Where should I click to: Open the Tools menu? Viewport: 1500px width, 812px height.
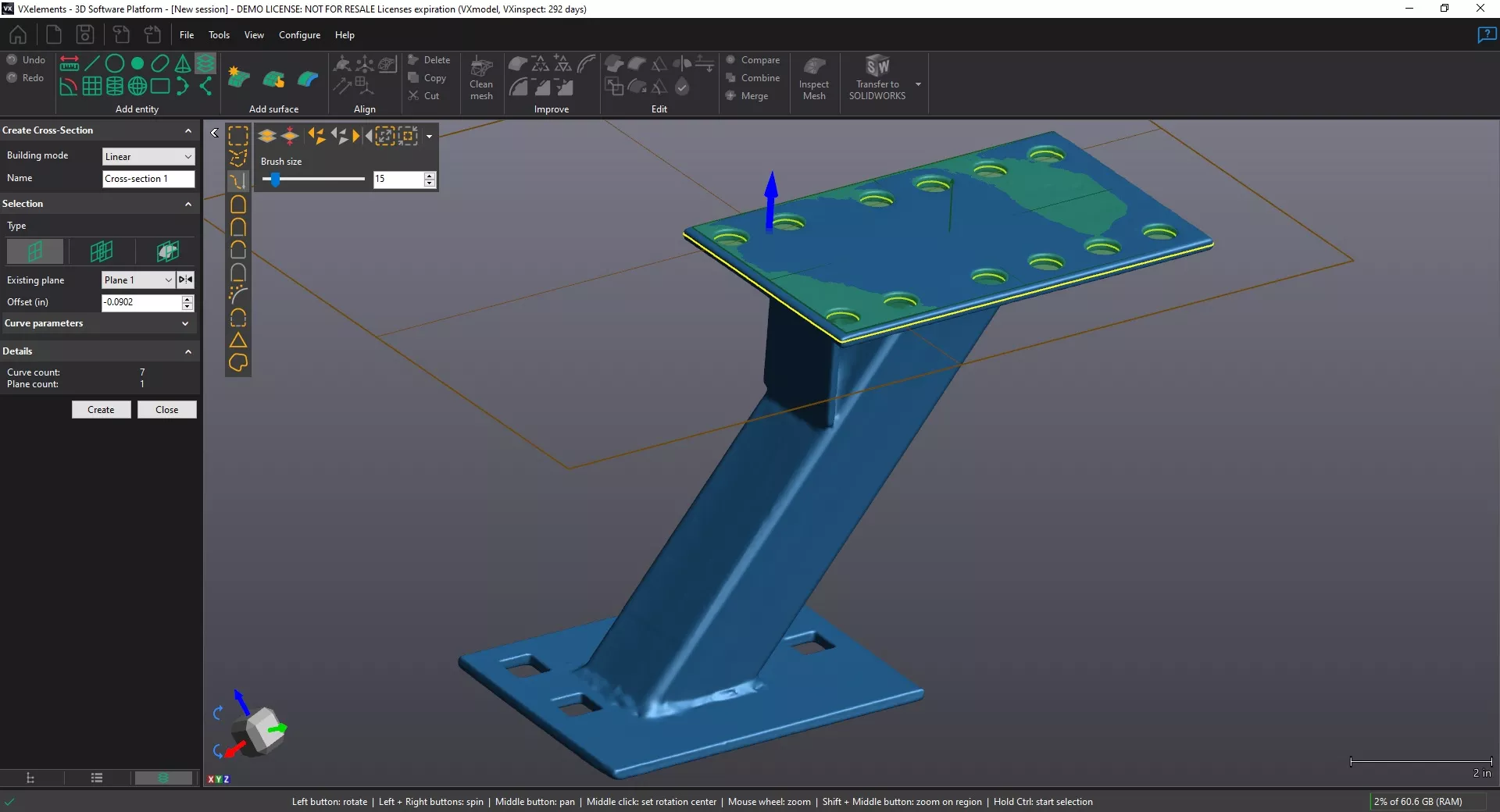click(219, 35)
